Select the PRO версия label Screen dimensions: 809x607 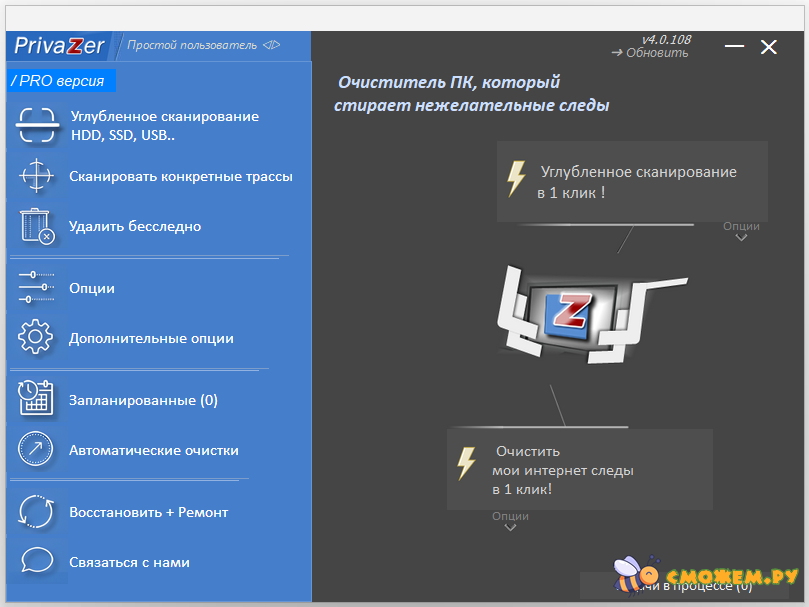(x=62, y=80)
